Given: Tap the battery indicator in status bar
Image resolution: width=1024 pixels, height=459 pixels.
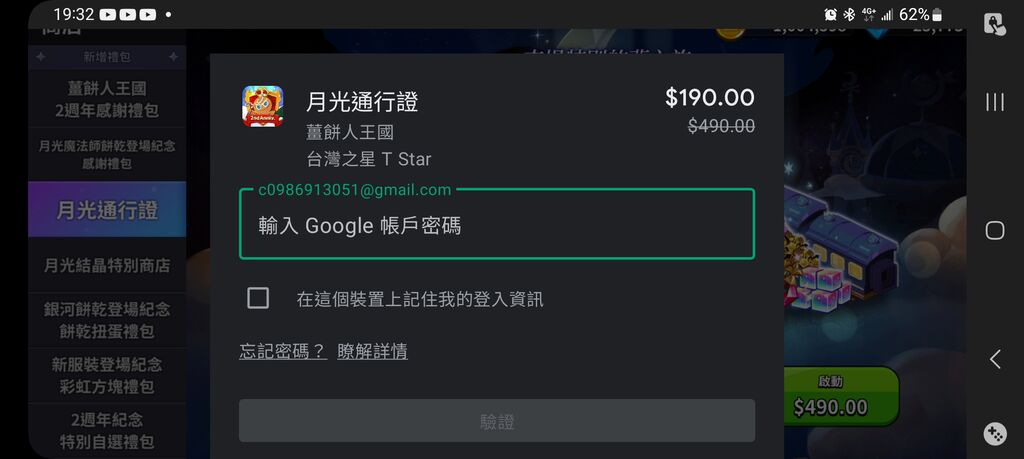Looking at the screenshot, I should tap(937, 14).
